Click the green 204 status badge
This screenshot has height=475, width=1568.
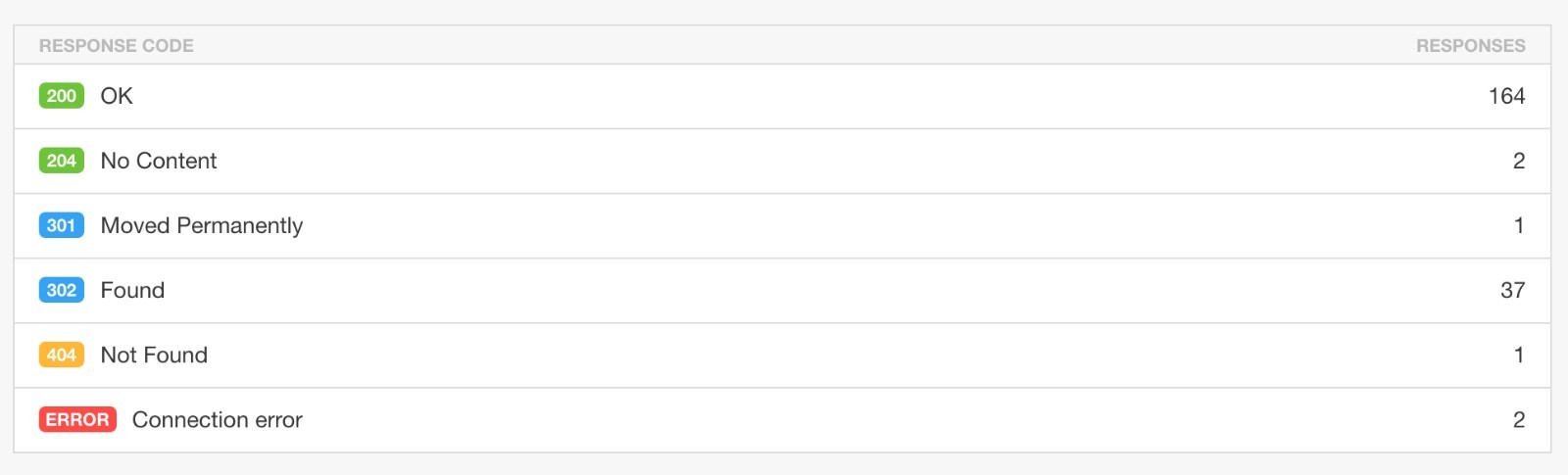coord(61,161)
